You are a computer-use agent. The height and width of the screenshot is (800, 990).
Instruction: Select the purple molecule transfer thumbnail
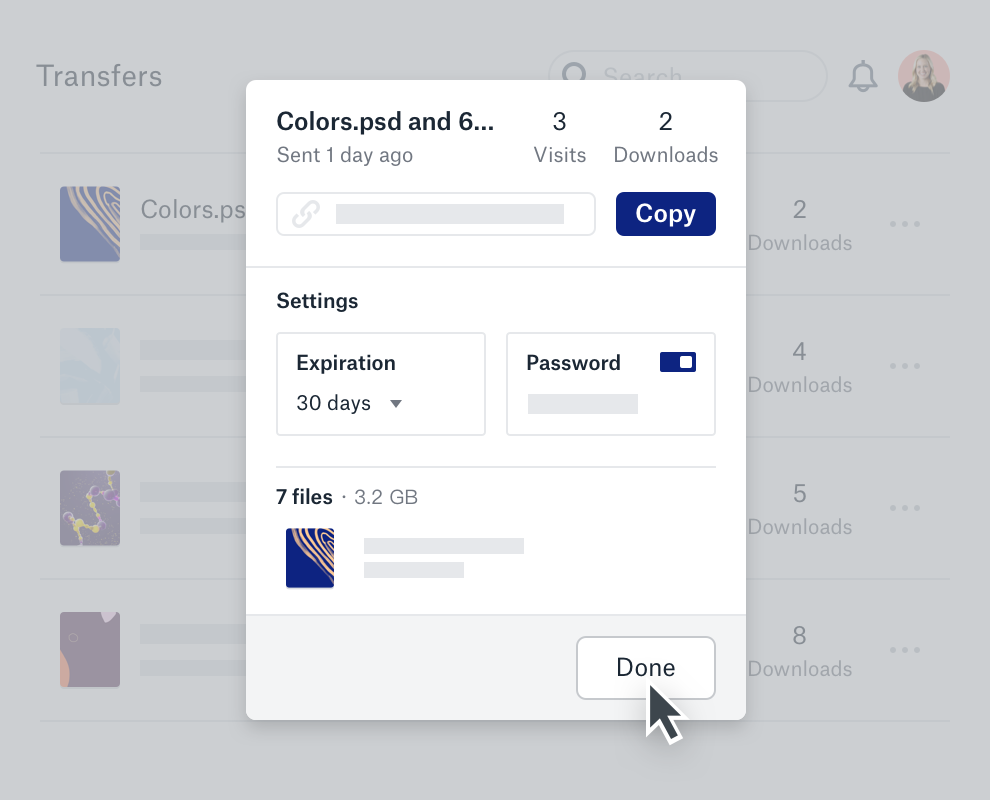[90, 508]
